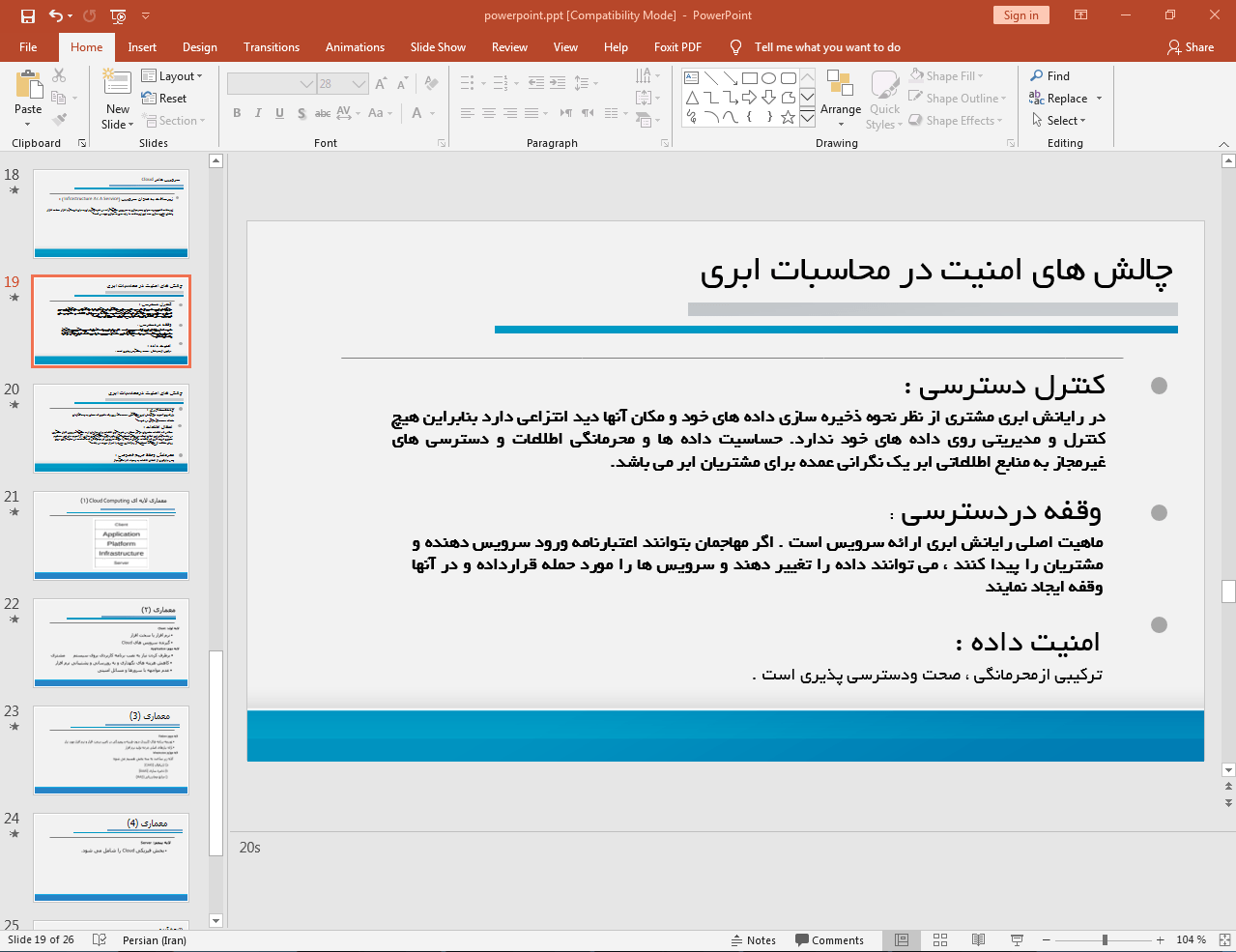Viewport: 1236px width, 952px height.
Task: Open Shape Effects dropdown
Action: [x=956, y=121]
